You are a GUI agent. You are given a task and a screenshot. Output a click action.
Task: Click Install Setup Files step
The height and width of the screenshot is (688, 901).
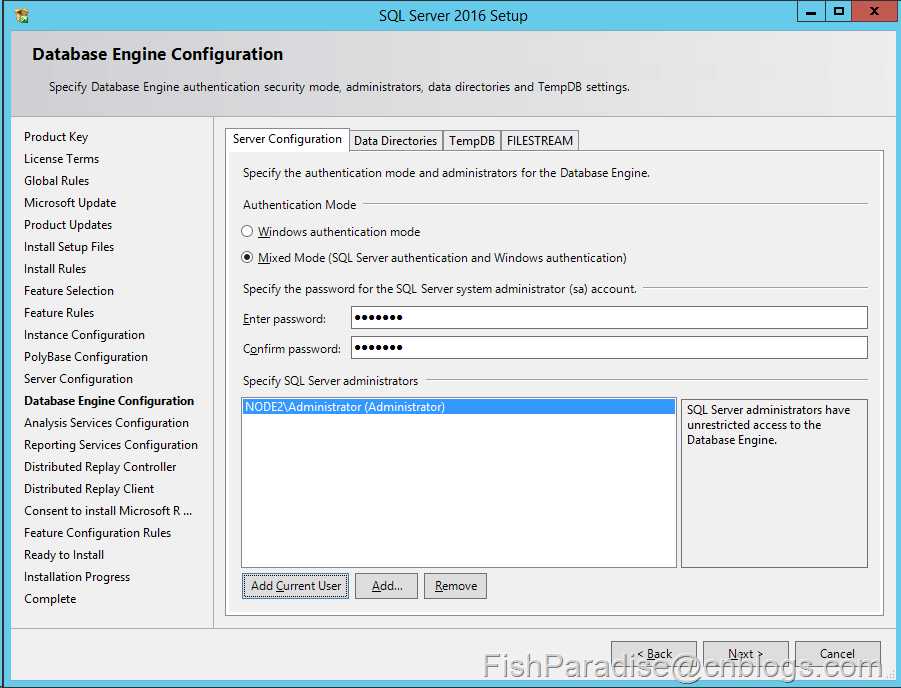pos(69,247)
